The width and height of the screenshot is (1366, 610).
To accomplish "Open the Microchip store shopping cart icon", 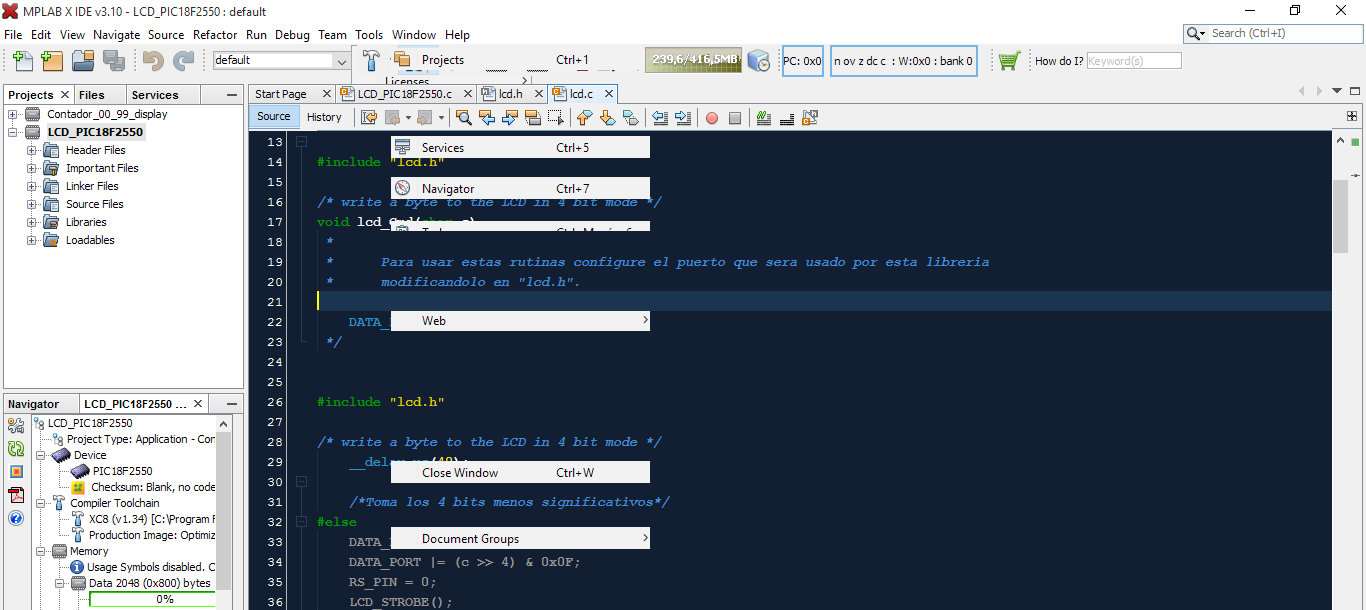I will coord(1009,60).
